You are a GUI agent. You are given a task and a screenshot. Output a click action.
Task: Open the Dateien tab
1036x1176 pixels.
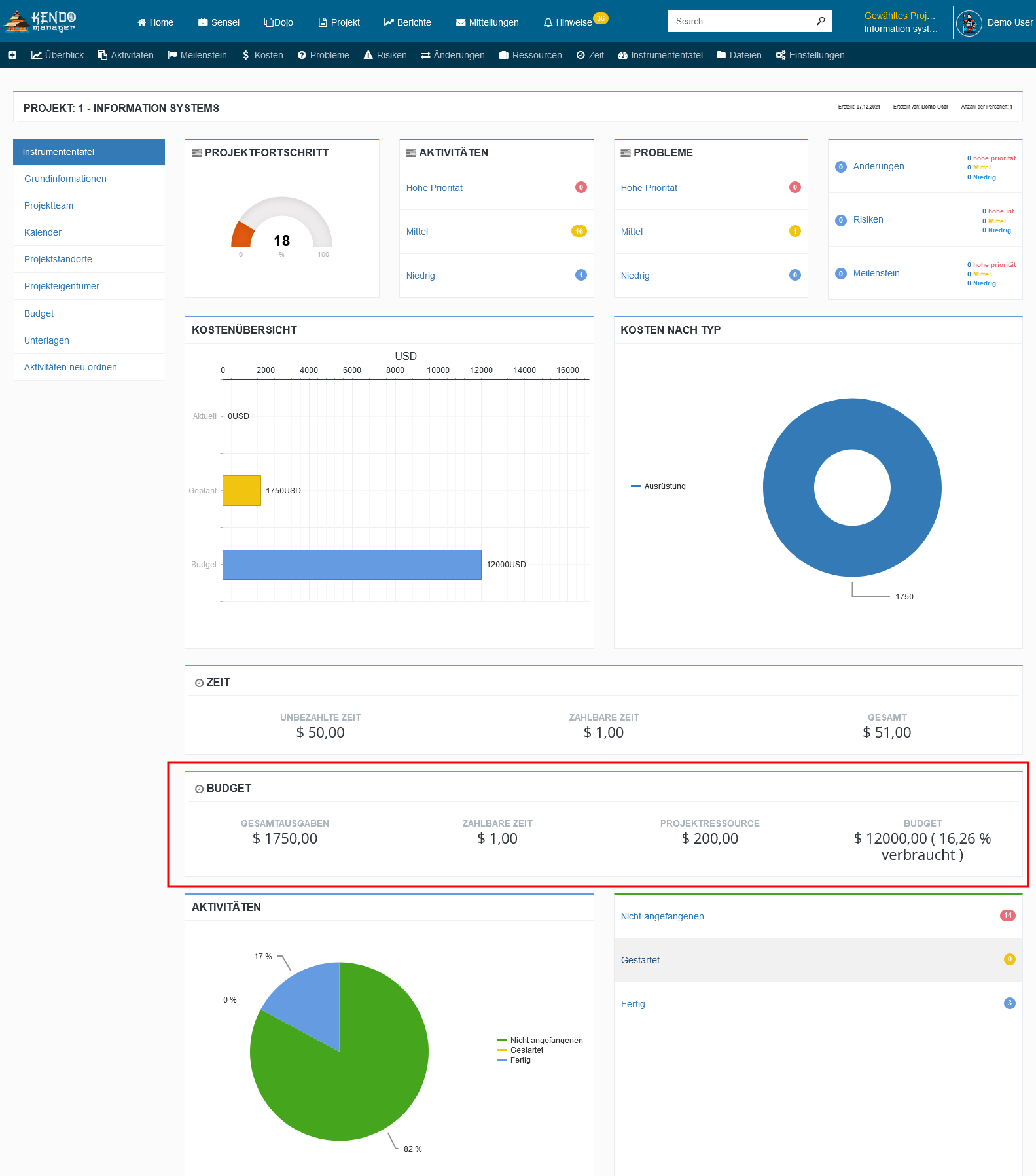point(740,55)
